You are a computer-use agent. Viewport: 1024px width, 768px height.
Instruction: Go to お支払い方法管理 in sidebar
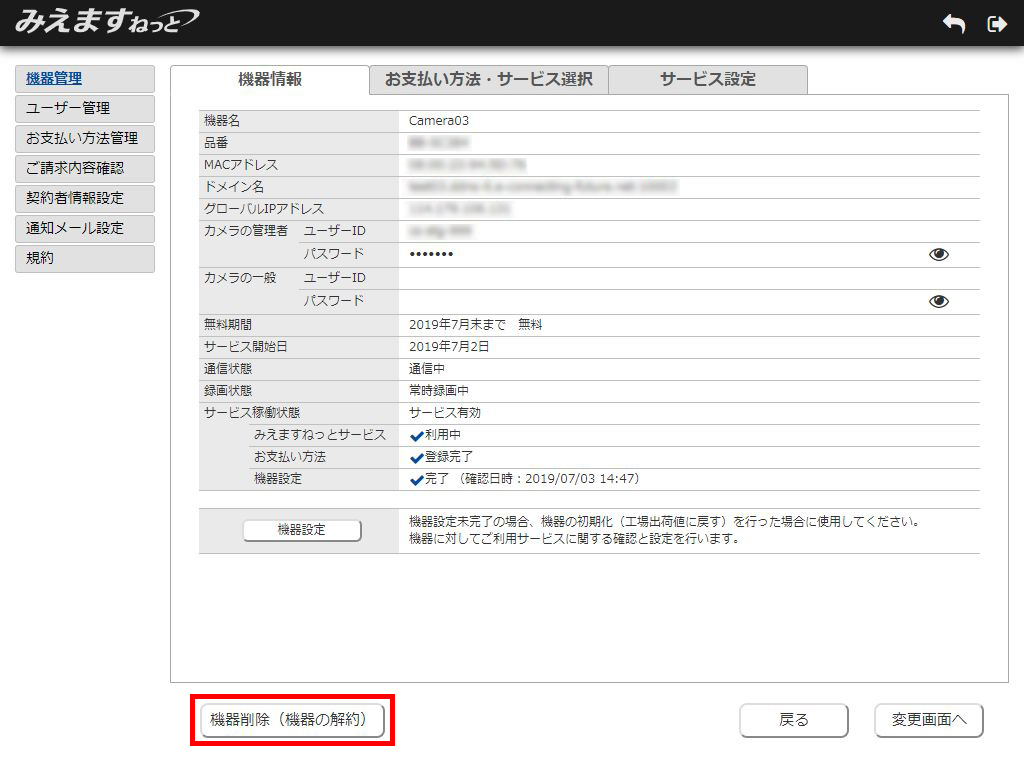[85, 139]
